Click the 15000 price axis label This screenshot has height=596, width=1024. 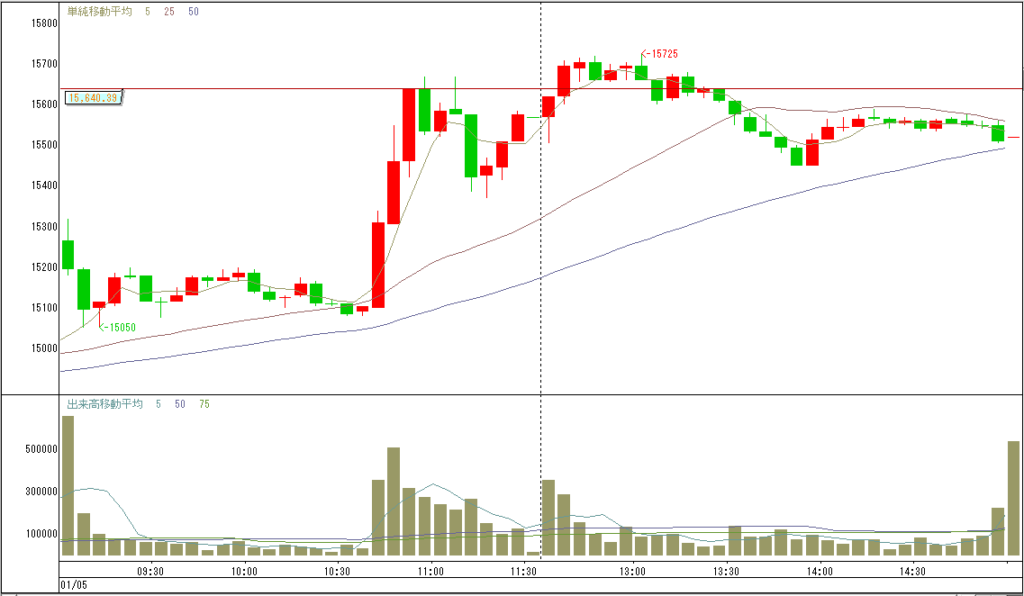tap(44, 348)
